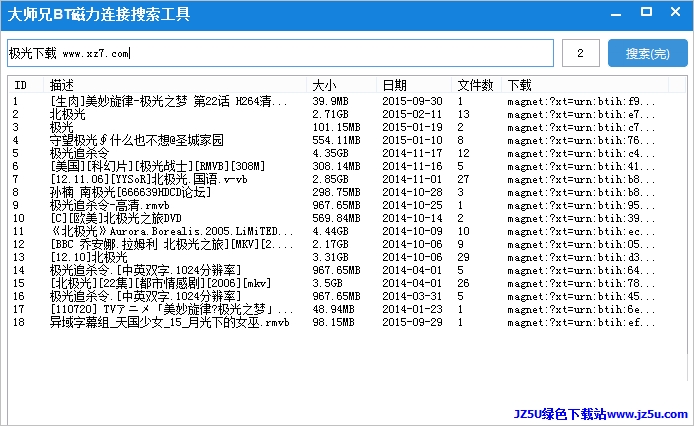Click magnet link ending btih:ef...
This screenshot has width=694, height=426.
(581, 323)
